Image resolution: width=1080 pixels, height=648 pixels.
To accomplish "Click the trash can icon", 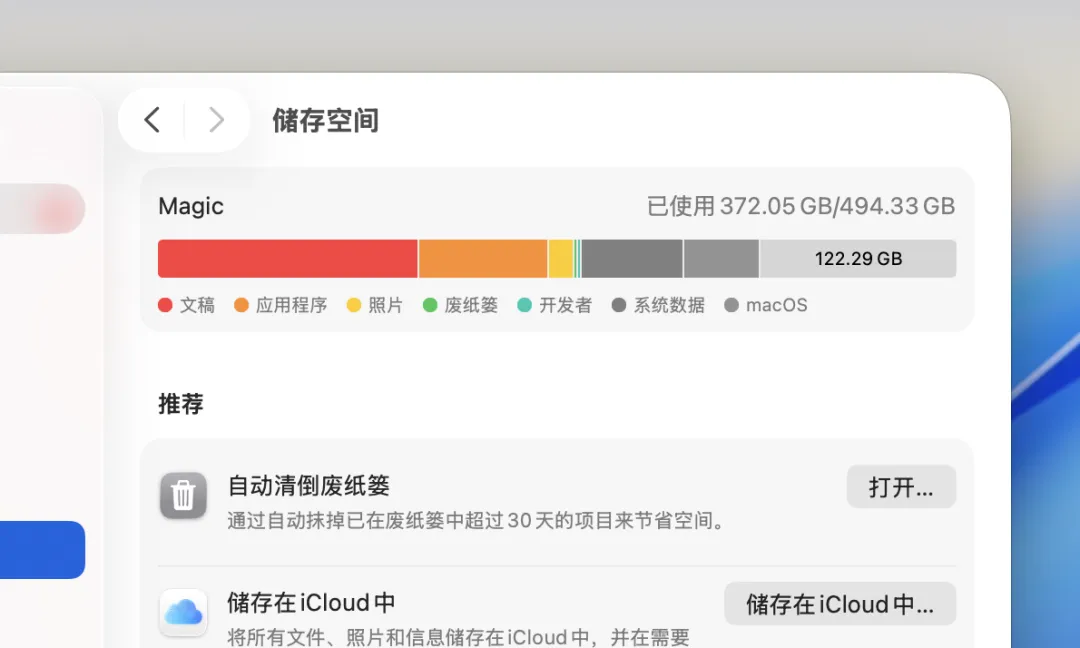I will click(183, 495).
